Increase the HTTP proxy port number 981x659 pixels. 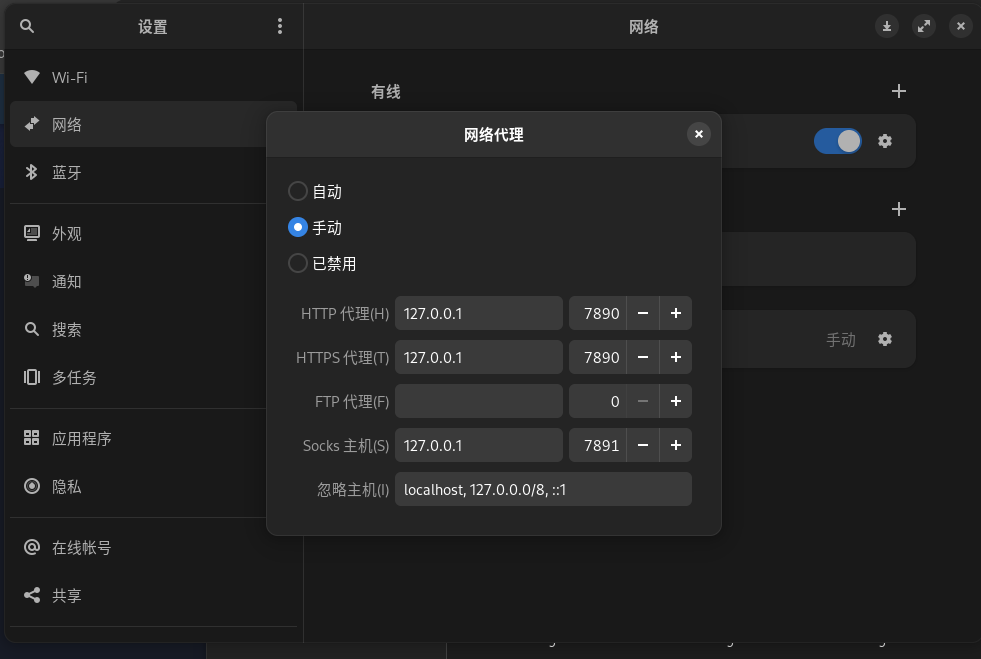[676, 313]
